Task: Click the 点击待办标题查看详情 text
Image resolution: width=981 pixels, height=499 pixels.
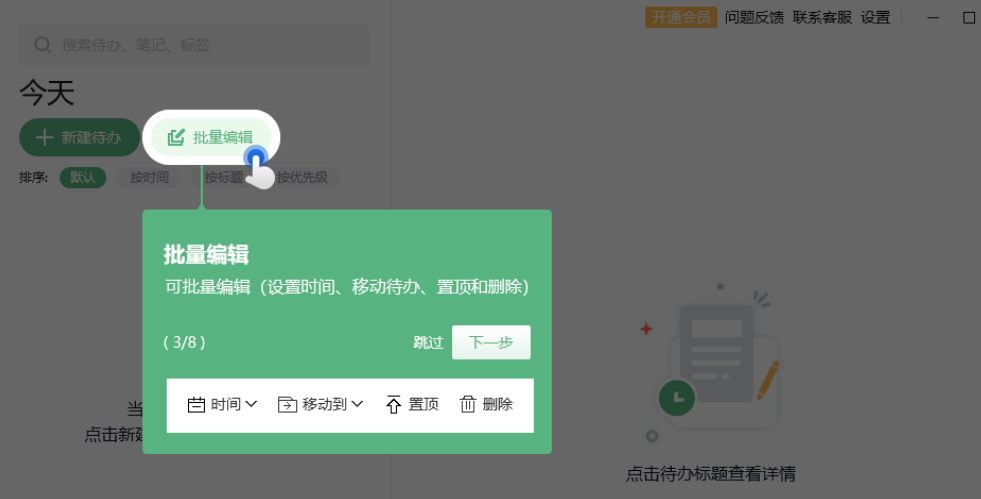Action: coord(711,474)
